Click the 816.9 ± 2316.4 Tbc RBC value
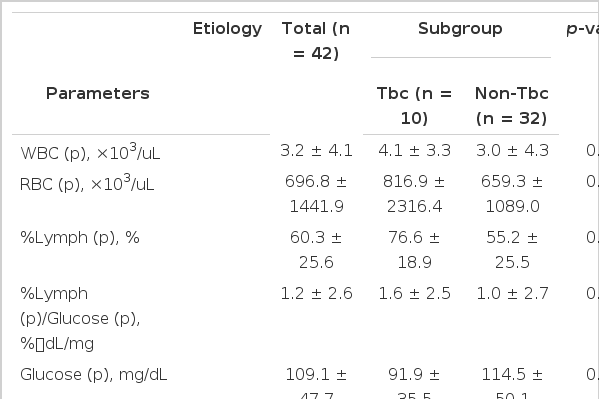This screenshot has height=399, width=599. [x=414, y=194]
